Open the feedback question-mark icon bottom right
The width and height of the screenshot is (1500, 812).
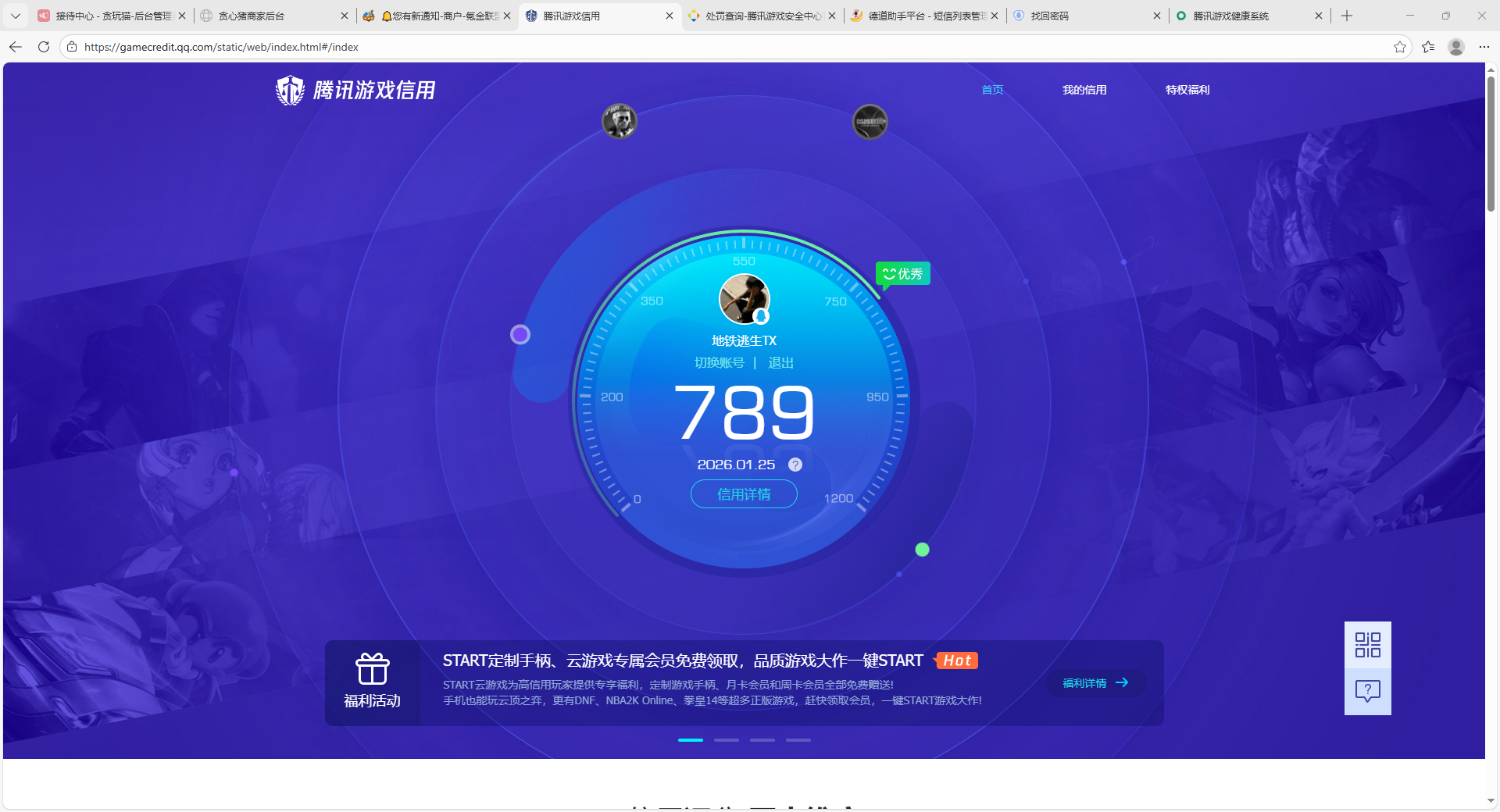(x=1367, y=690)
